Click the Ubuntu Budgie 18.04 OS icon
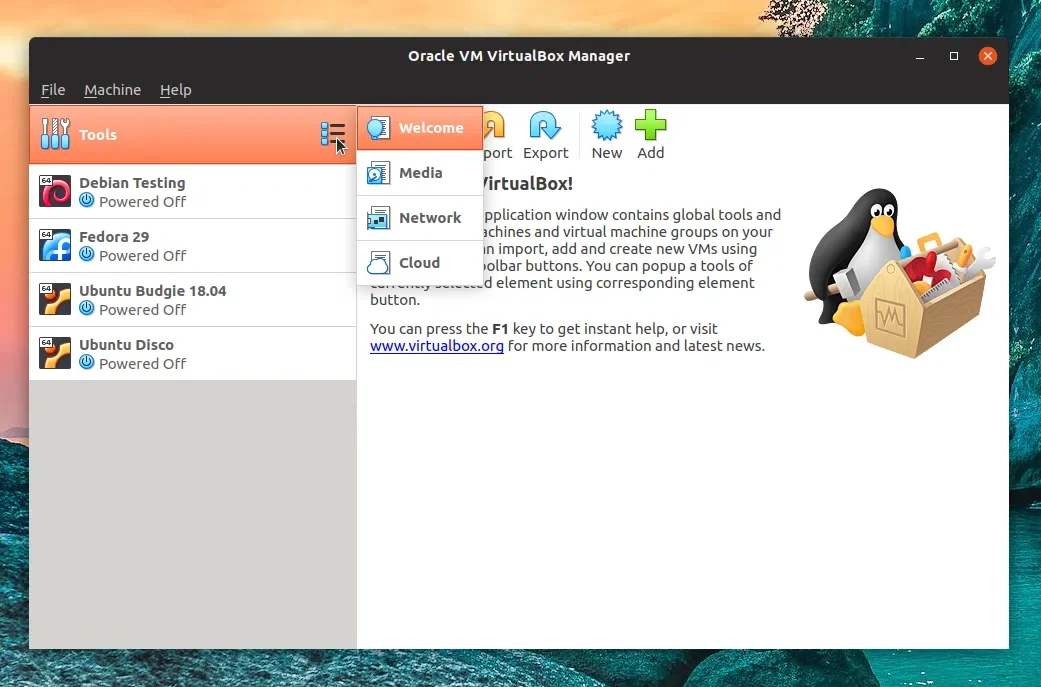1041x687 pixels. pyautogui.click(x=55, y=300)
